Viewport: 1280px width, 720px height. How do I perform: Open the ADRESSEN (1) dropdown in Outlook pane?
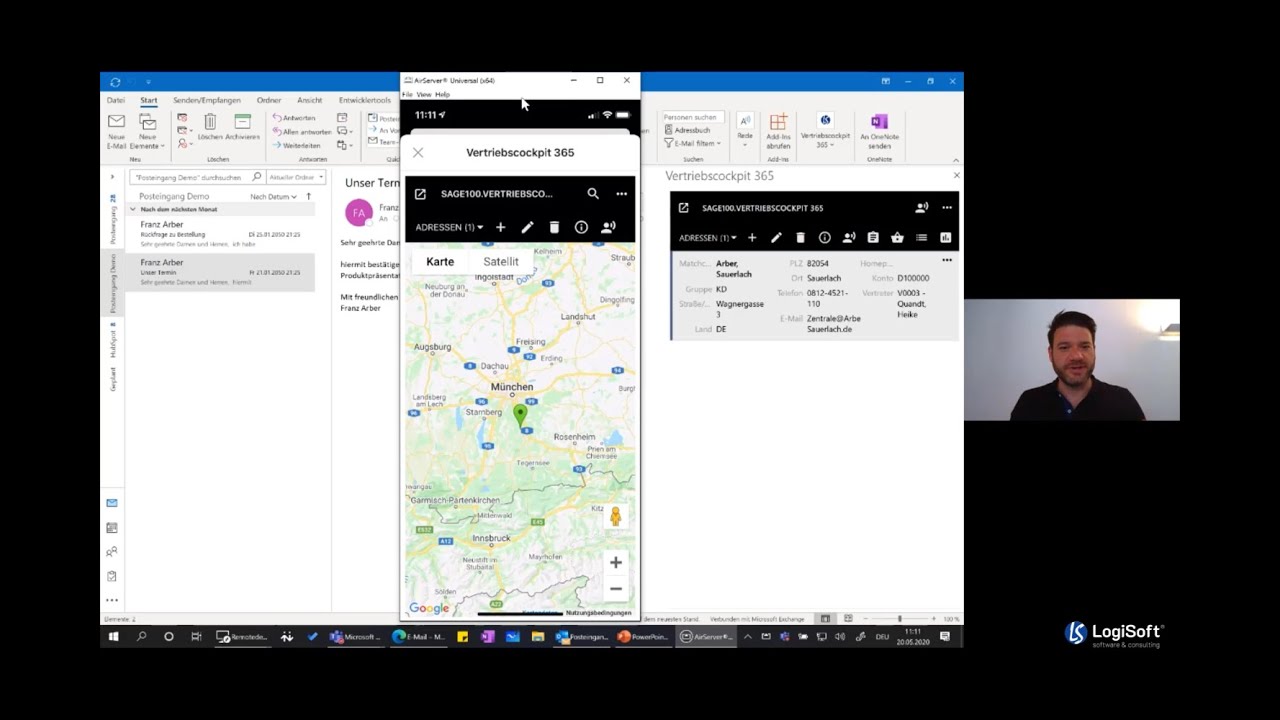pos(708,238)
